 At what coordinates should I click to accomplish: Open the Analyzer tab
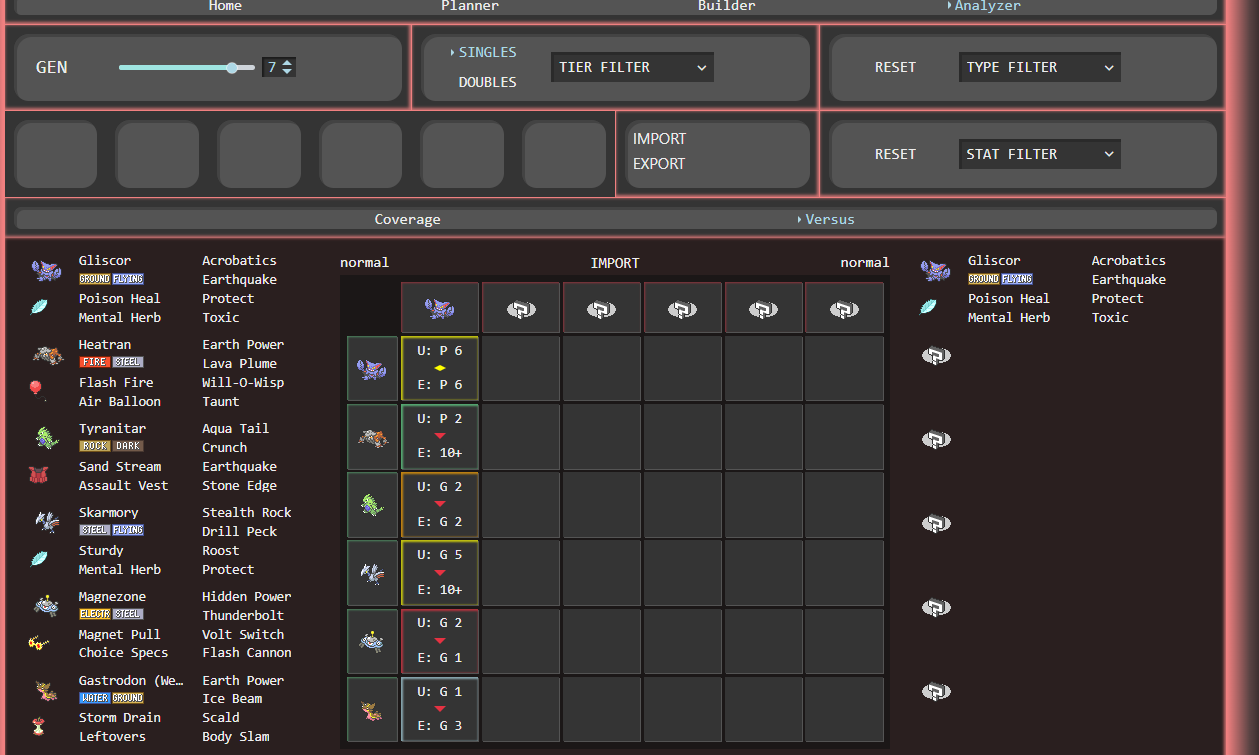coord(987,6)
